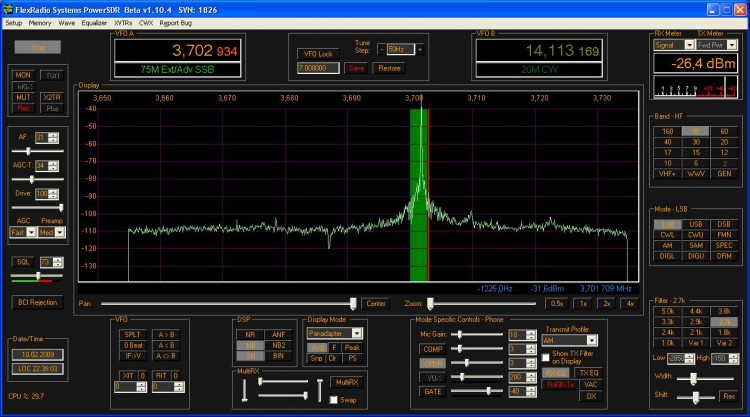This screenshot has width=750, height=417.
Task: Open the Setup menu
Action: [x=13, y=23]
